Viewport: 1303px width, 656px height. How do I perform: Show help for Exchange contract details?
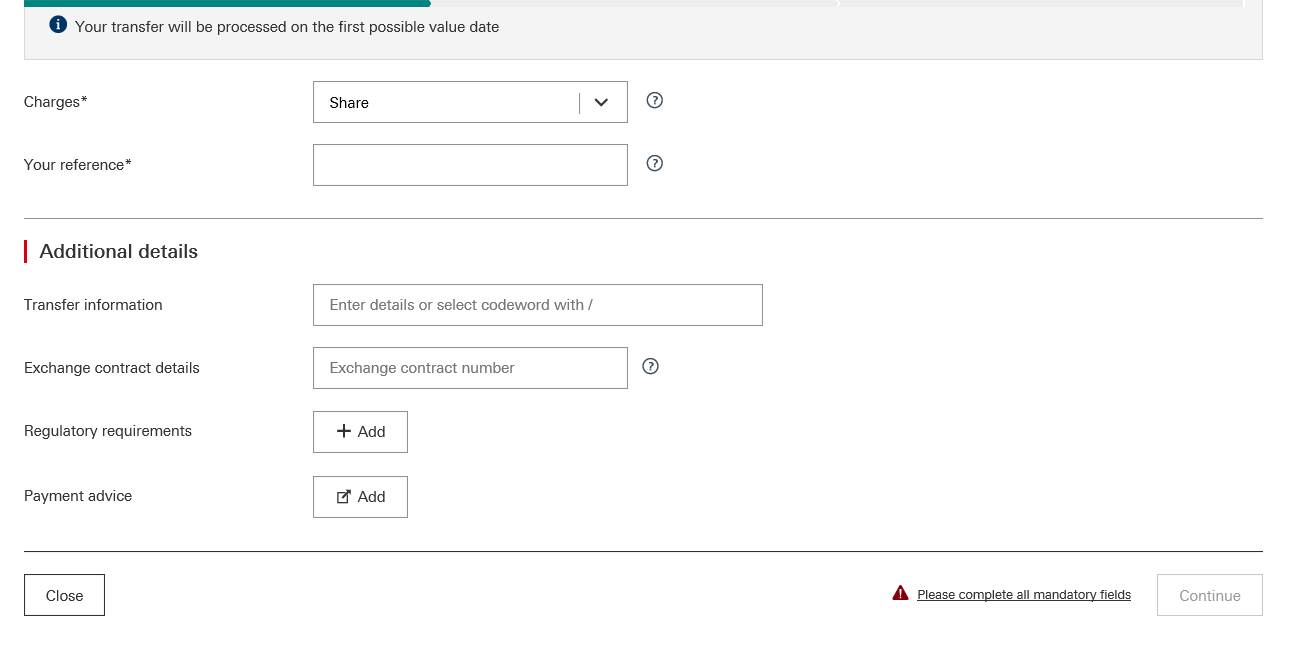pyautogui.click(x=650, y=366)
